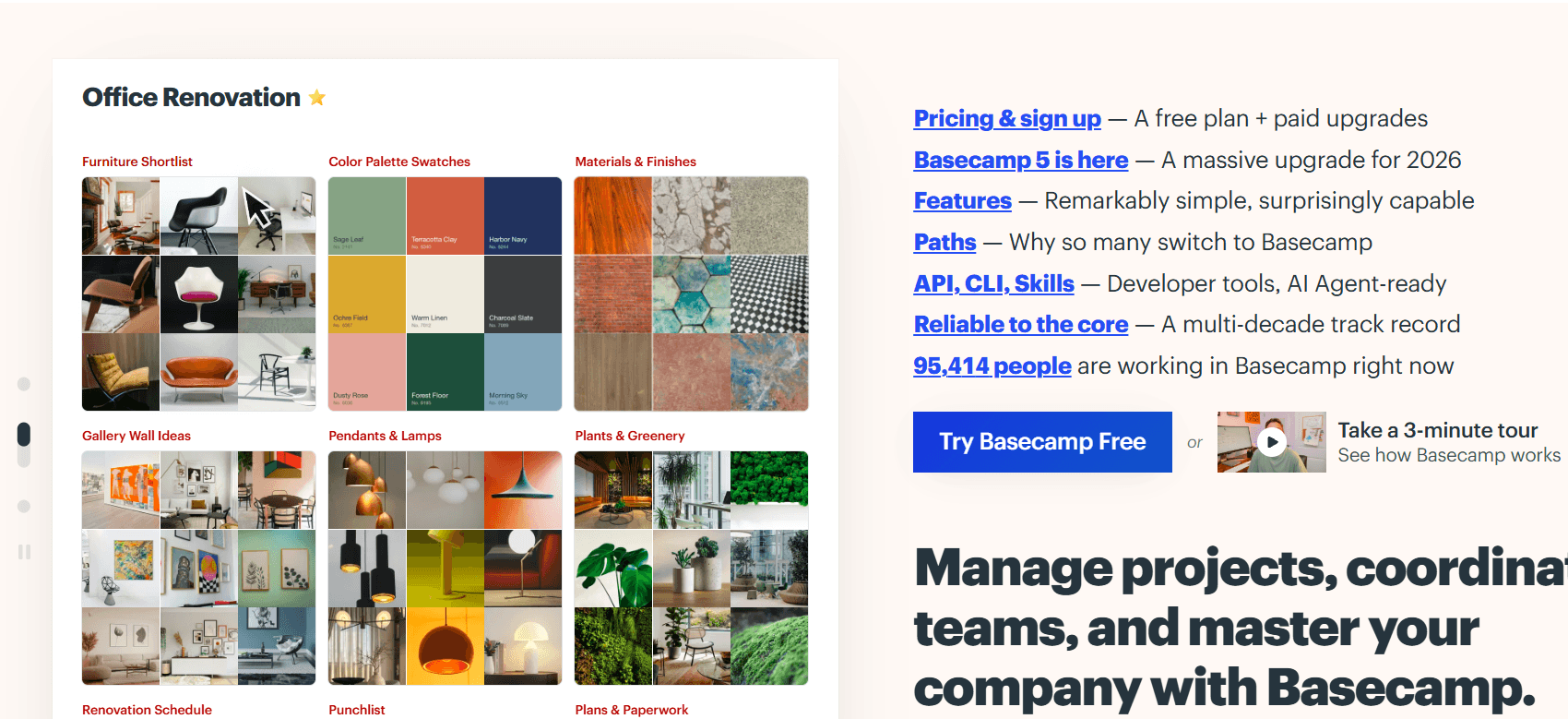Visit the Paths link
This screenshot has width=1568, height=719.
pos(944,242)
